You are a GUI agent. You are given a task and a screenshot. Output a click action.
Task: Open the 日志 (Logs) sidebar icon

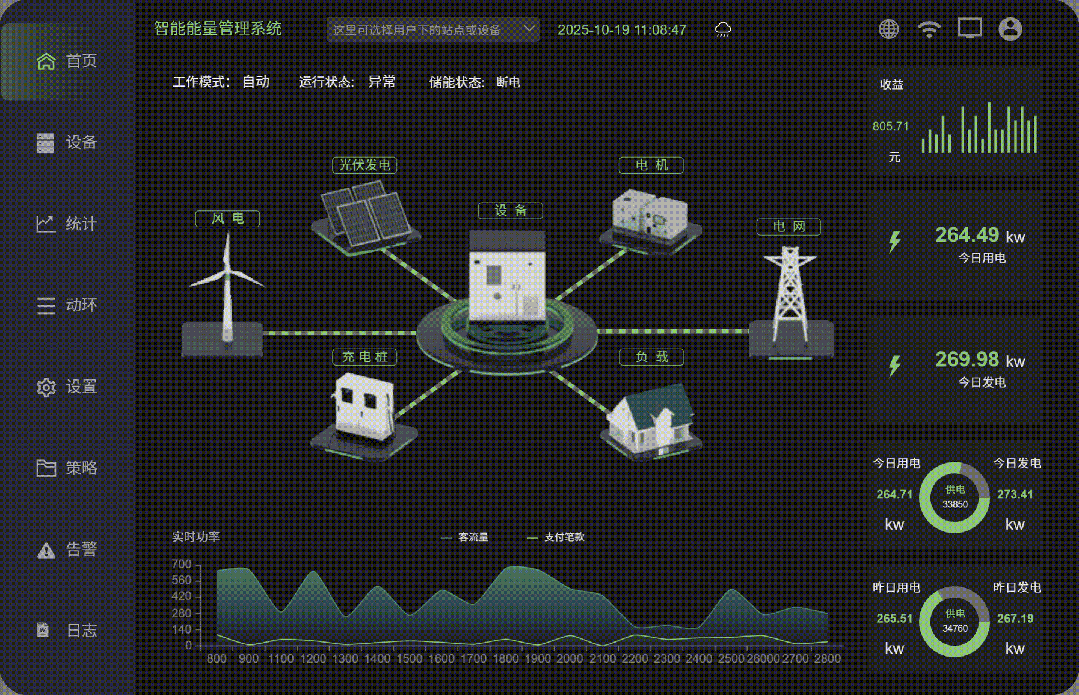point(45,629)
